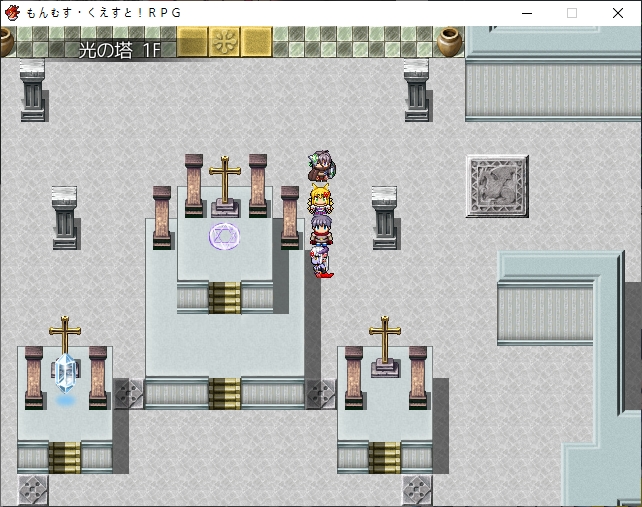
Task: Click the golden stairs of central upper altar
Action: tap(225, 298)
